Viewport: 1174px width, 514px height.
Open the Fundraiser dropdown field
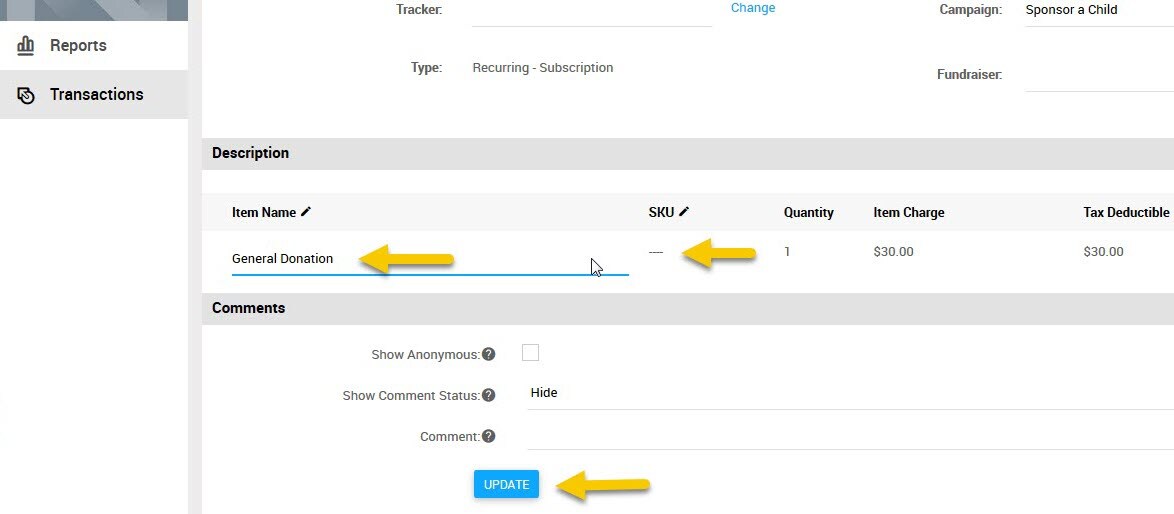click(x=1099, y=76)
